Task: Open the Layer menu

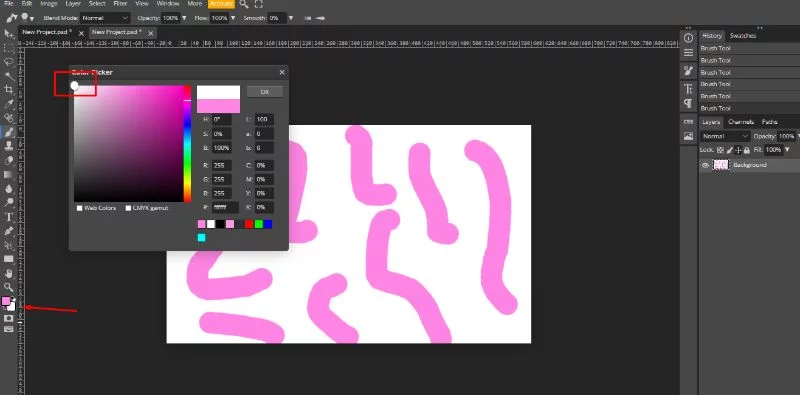Action: click(73, 4)
